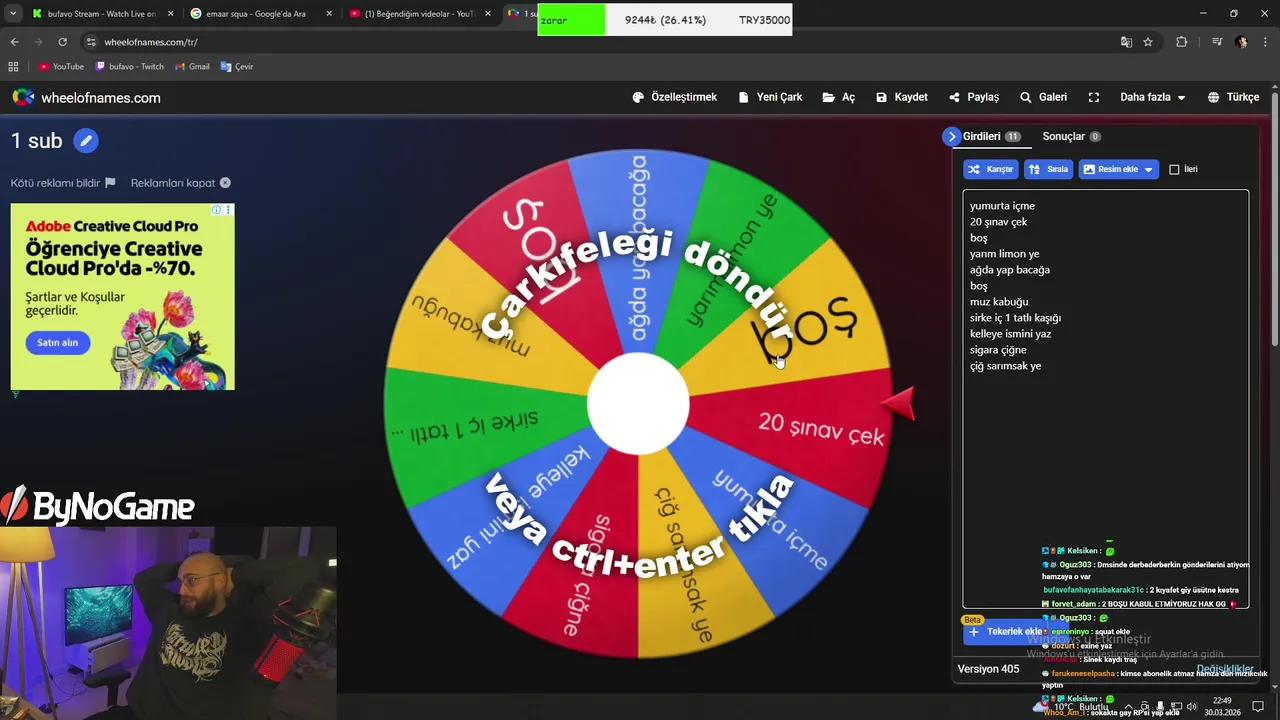This screenshot has width=1280, height=720.
Task: Open the YouTube bookmark
Action: tap(61, 66)
